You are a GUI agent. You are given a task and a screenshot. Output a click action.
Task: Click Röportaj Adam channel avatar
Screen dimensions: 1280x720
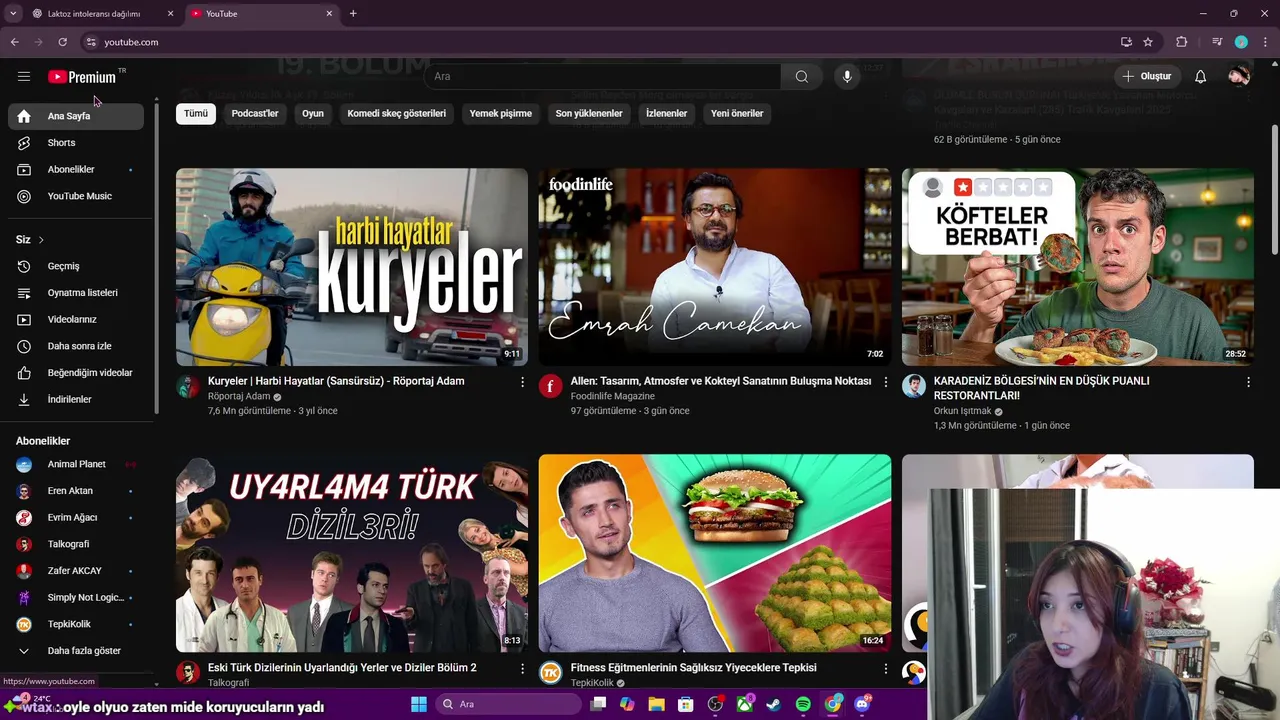pyautogui.click(x=188, y=386)
